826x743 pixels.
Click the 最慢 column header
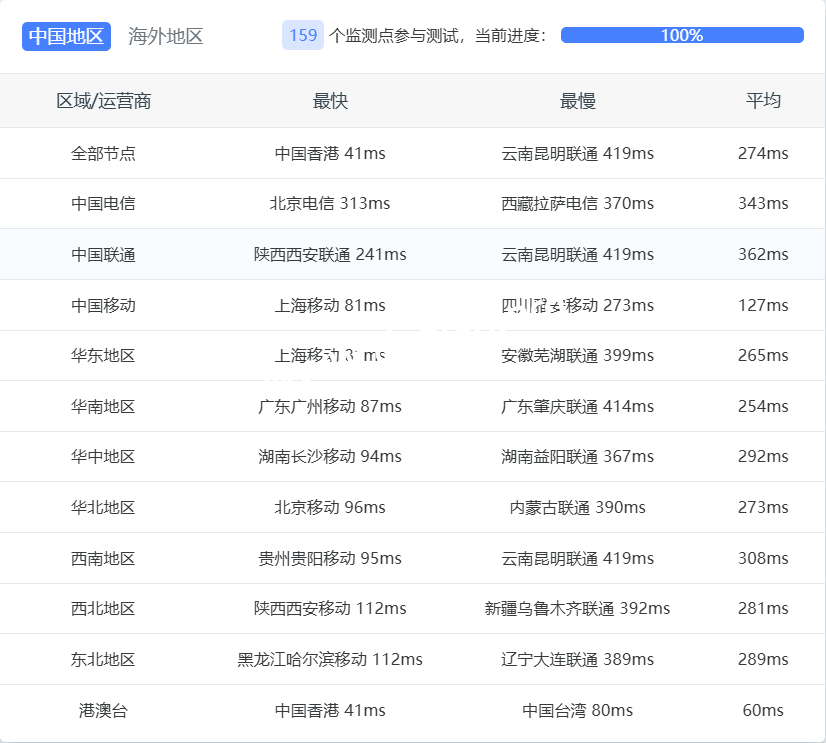577,101
